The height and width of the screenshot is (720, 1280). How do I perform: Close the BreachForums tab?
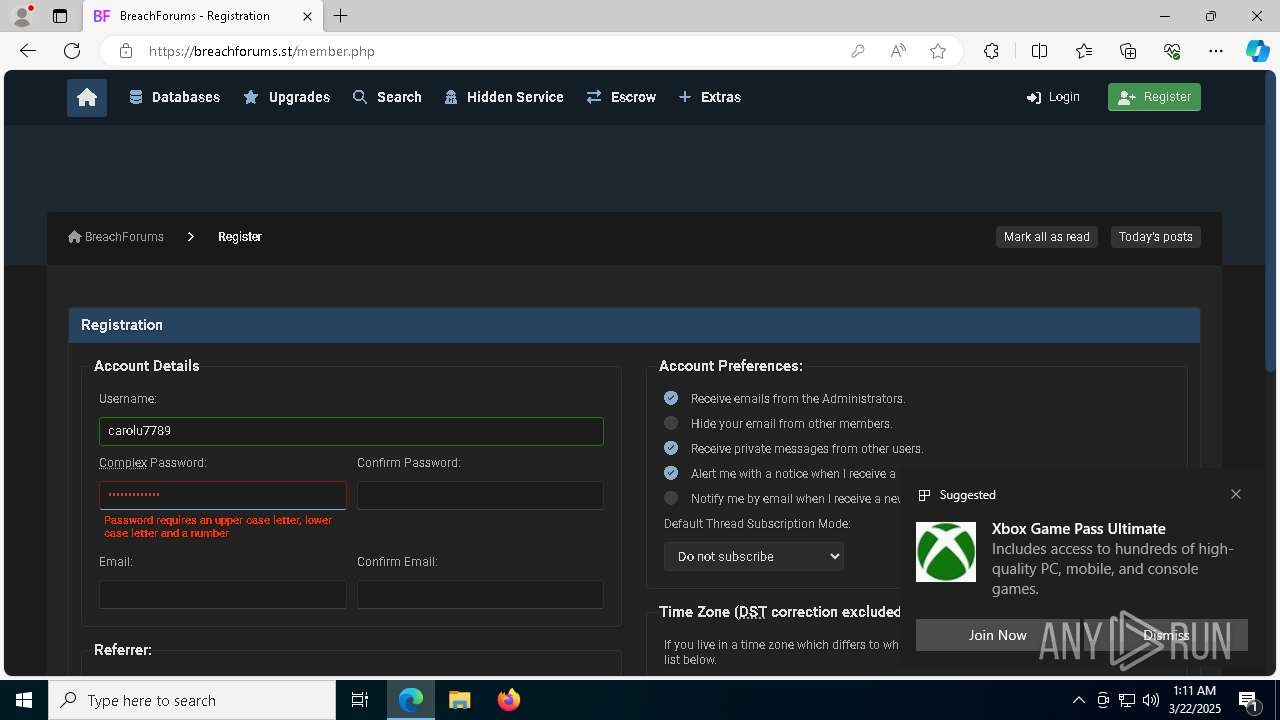coord(308,16)
